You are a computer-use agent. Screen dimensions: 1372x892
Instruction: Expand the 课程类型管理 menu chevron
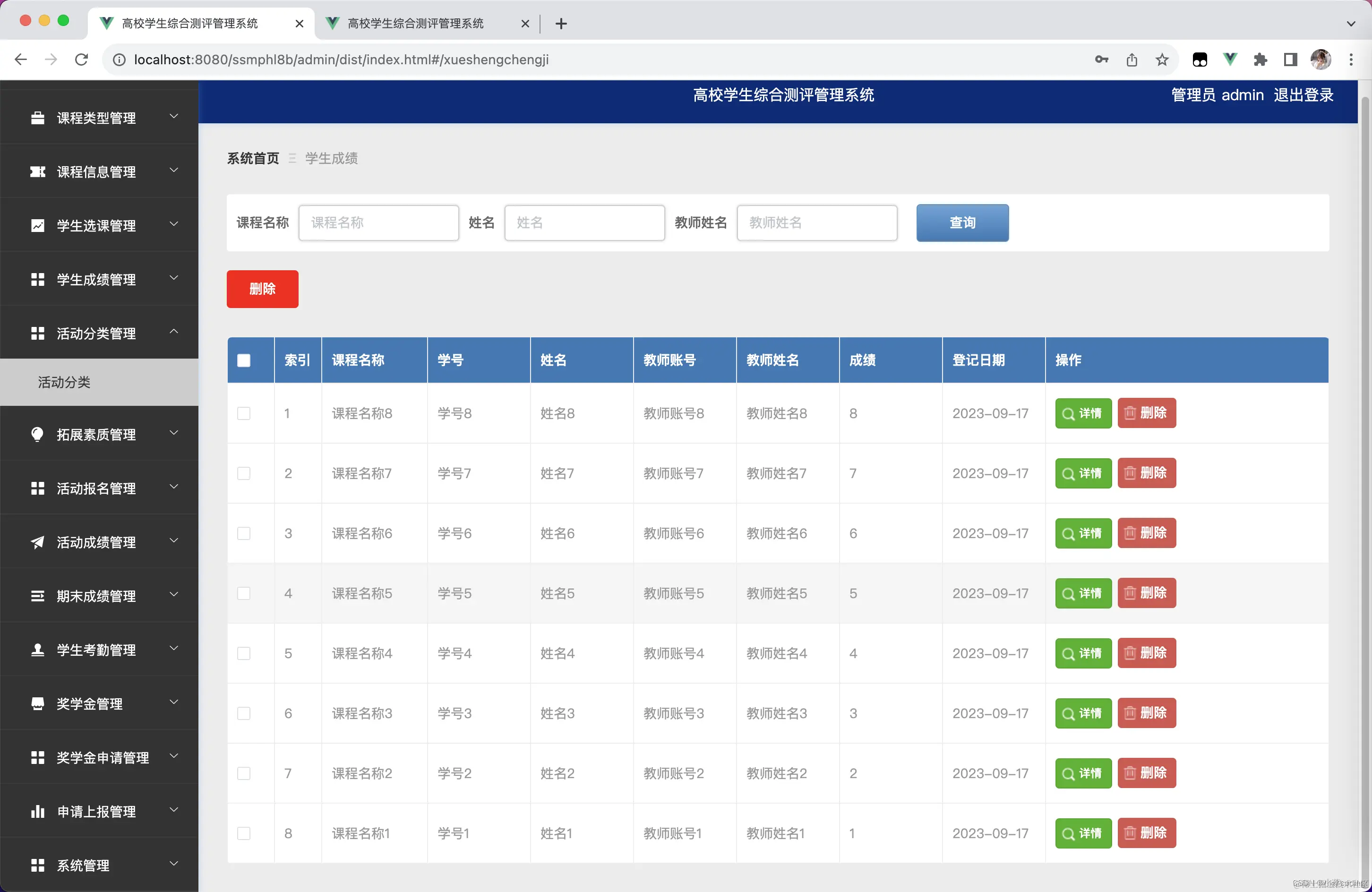173,117
